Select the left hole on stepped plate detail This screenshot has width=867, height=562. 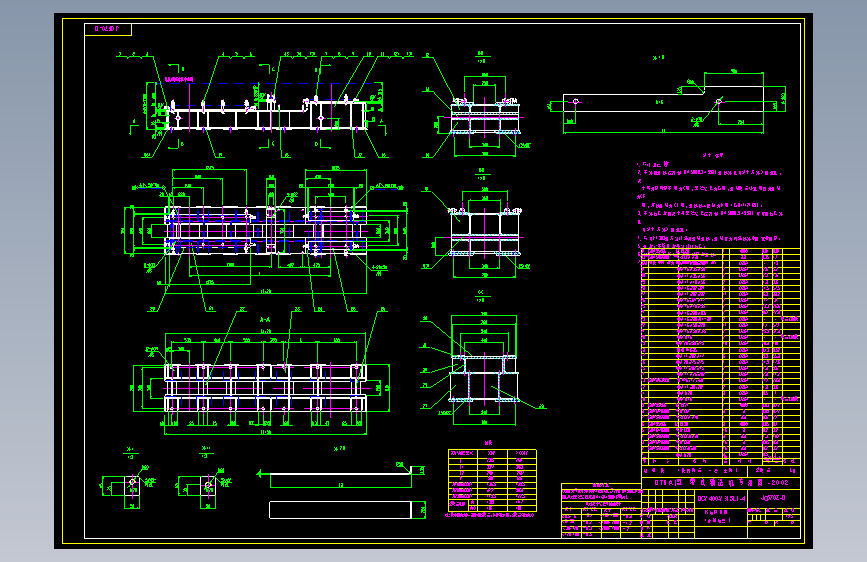(x=576, y=101)
